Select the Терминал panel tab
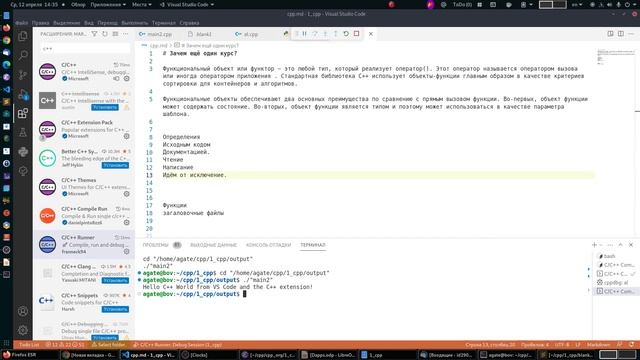640x360 pixels. point(313,245)
